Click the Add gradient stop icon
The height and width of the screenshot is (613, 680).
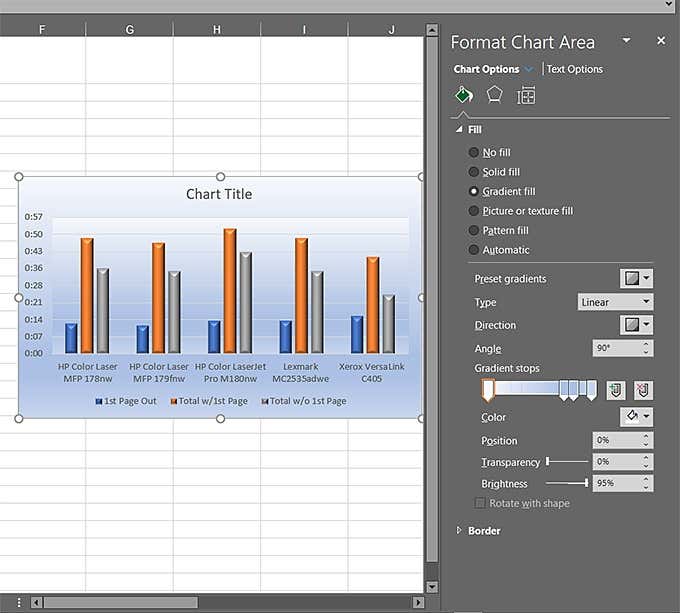coord(616,390)
